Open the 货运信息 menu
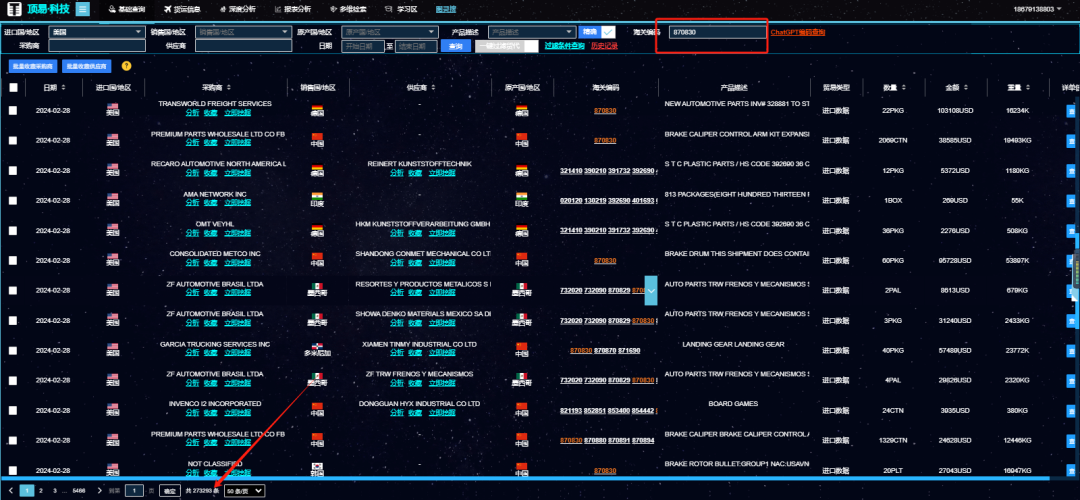 pyautogui.click(x=183, y=9)
